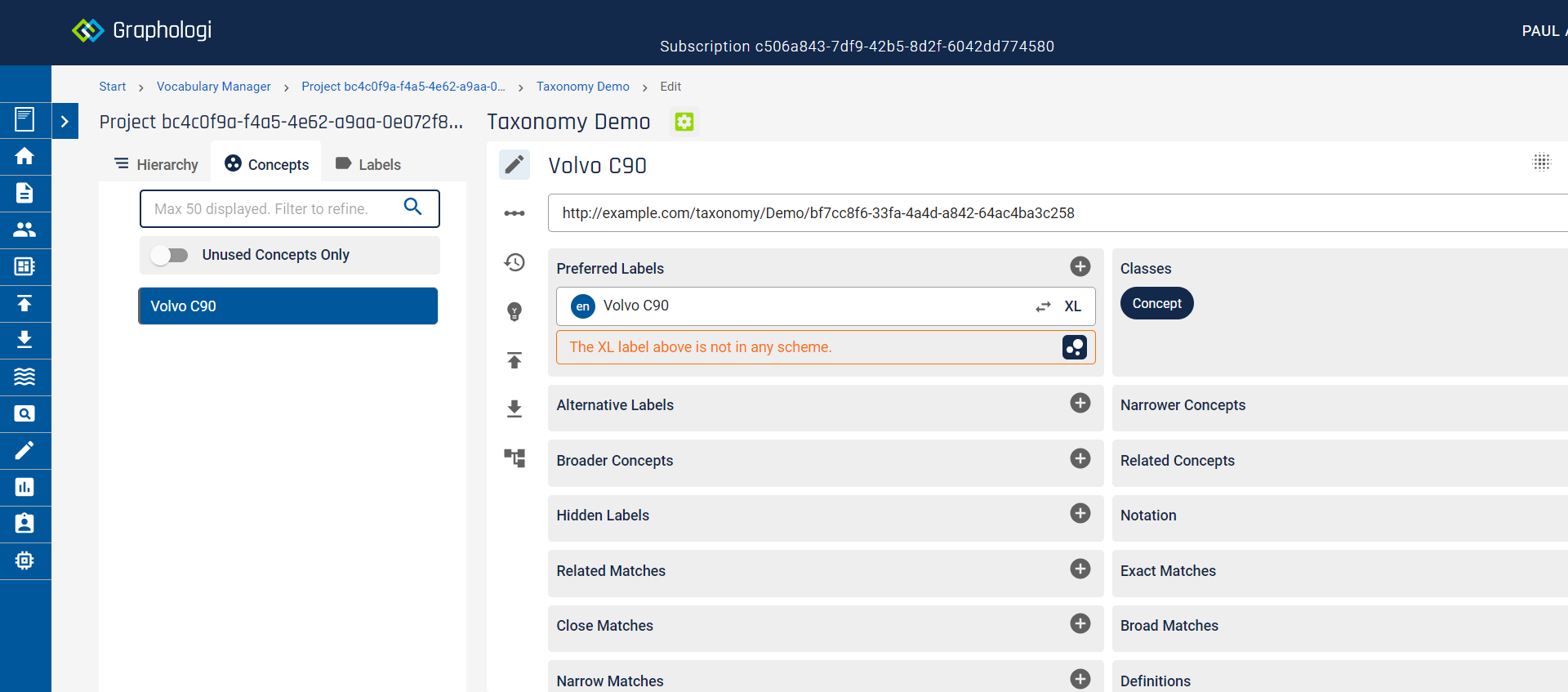Viewport: 1568px width, 692px height.
Task: Click the Related Concepts section header
Action: [1177, 461]
